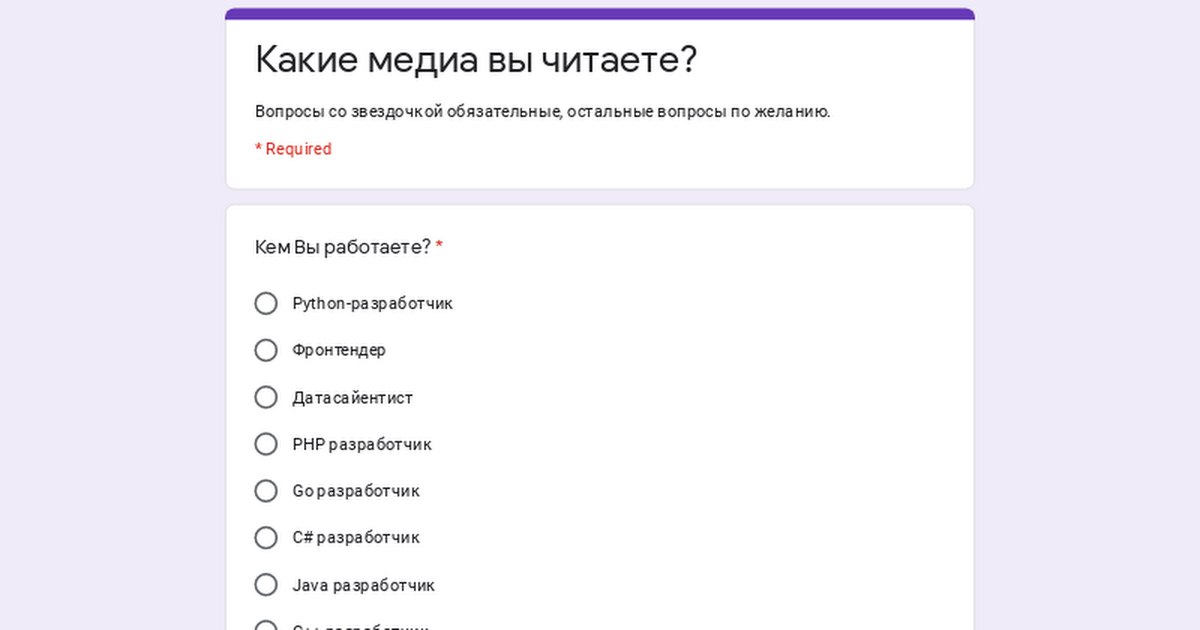Choose the Фронтендер radio circle
Image resolution: width=1200 pixels, height=630 pixels.
[x=266, y=350]
